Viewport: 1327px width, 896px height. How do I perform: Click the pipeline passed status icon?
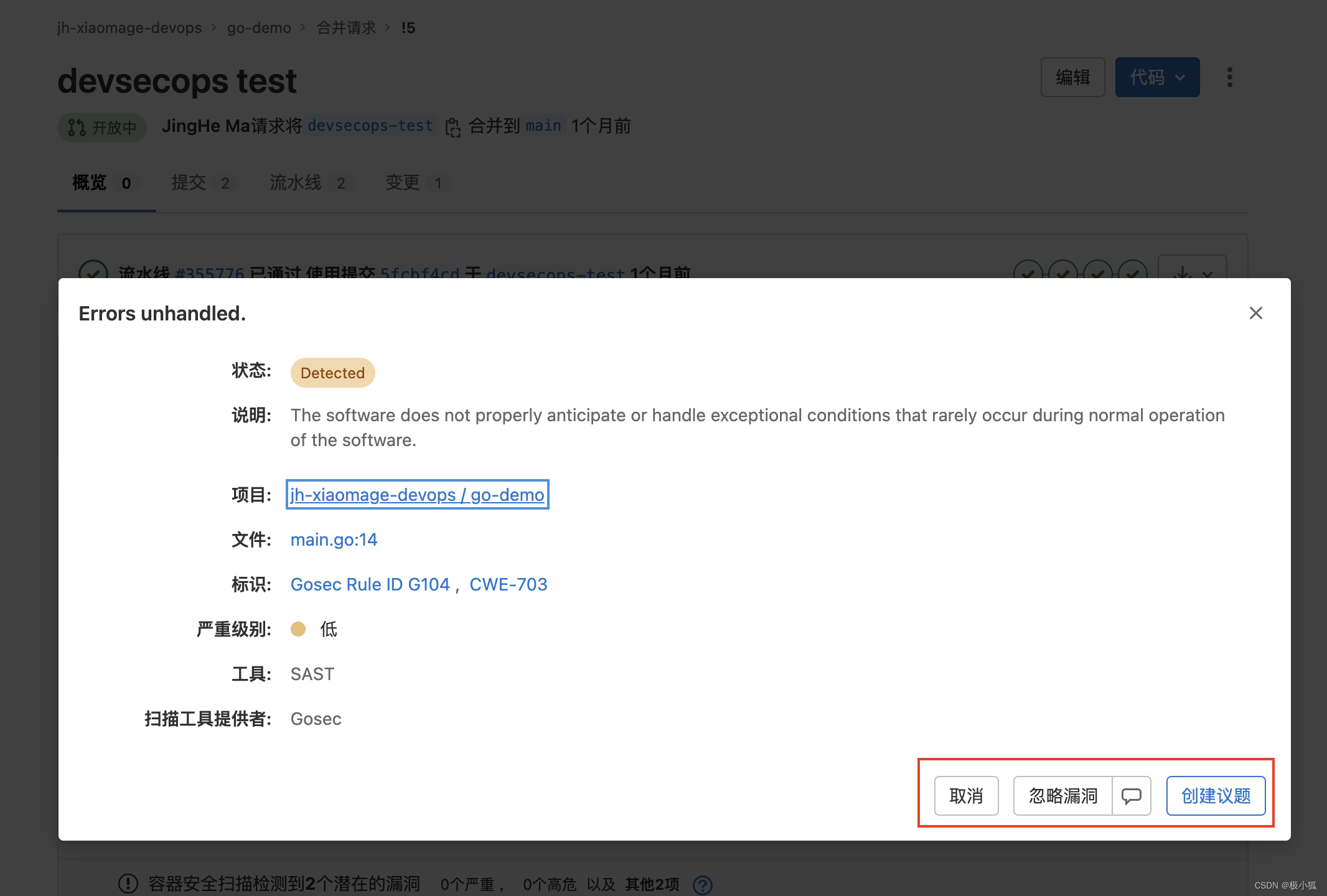tap(93, 273)
